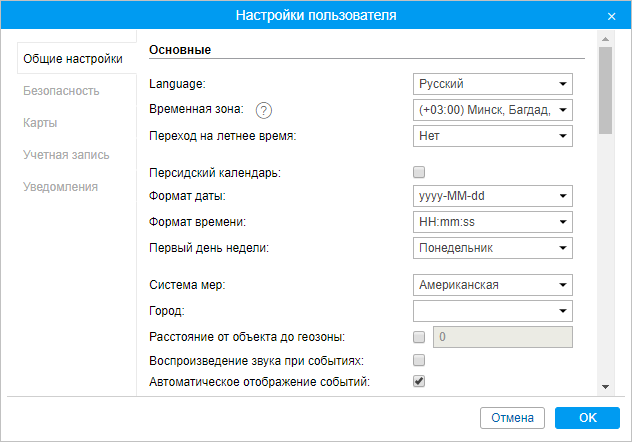Screen dimensions: 632x442
Task: Open the Карты tab
Action: pyautogui.click(x=40, y=122)
